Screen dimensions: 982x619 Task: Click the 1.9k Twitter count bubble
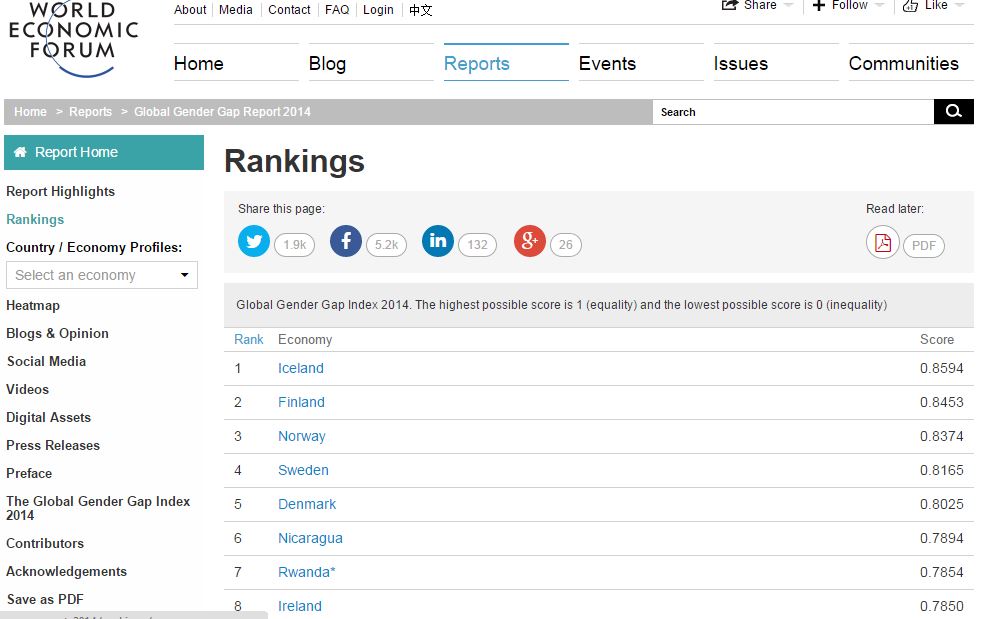point(294,245)
